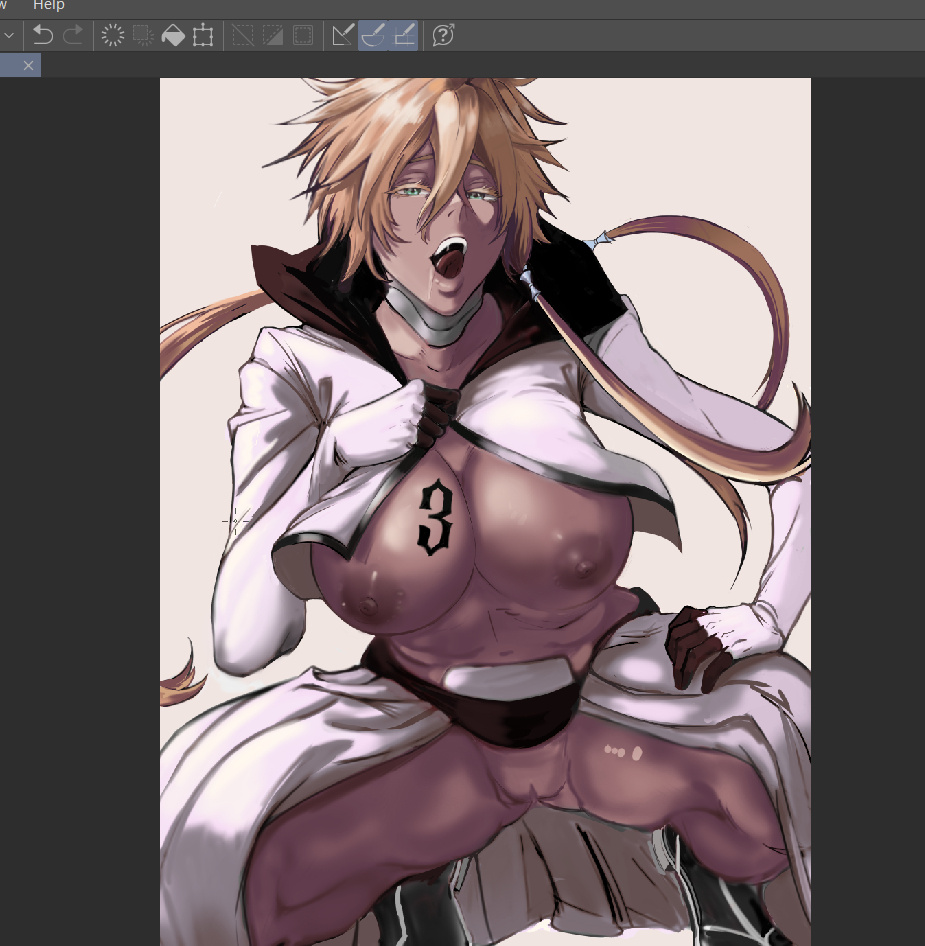
Task: Click the Clear layer content icon
Action: tap(113, 35)
